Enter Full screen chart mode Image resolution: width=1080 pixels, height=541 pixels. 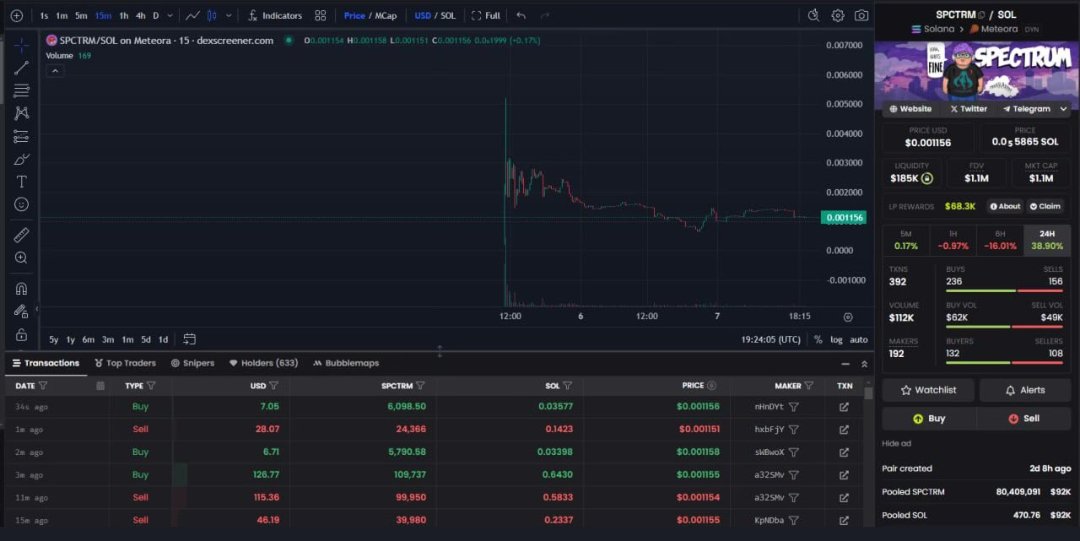pos(486,16)
